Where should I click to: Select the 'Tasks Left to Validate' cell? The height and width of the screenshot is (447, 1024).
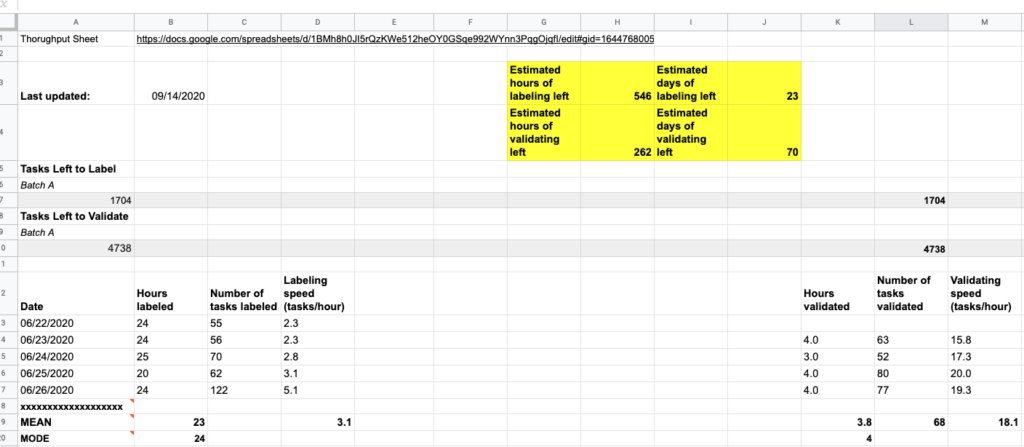point(75,215)
